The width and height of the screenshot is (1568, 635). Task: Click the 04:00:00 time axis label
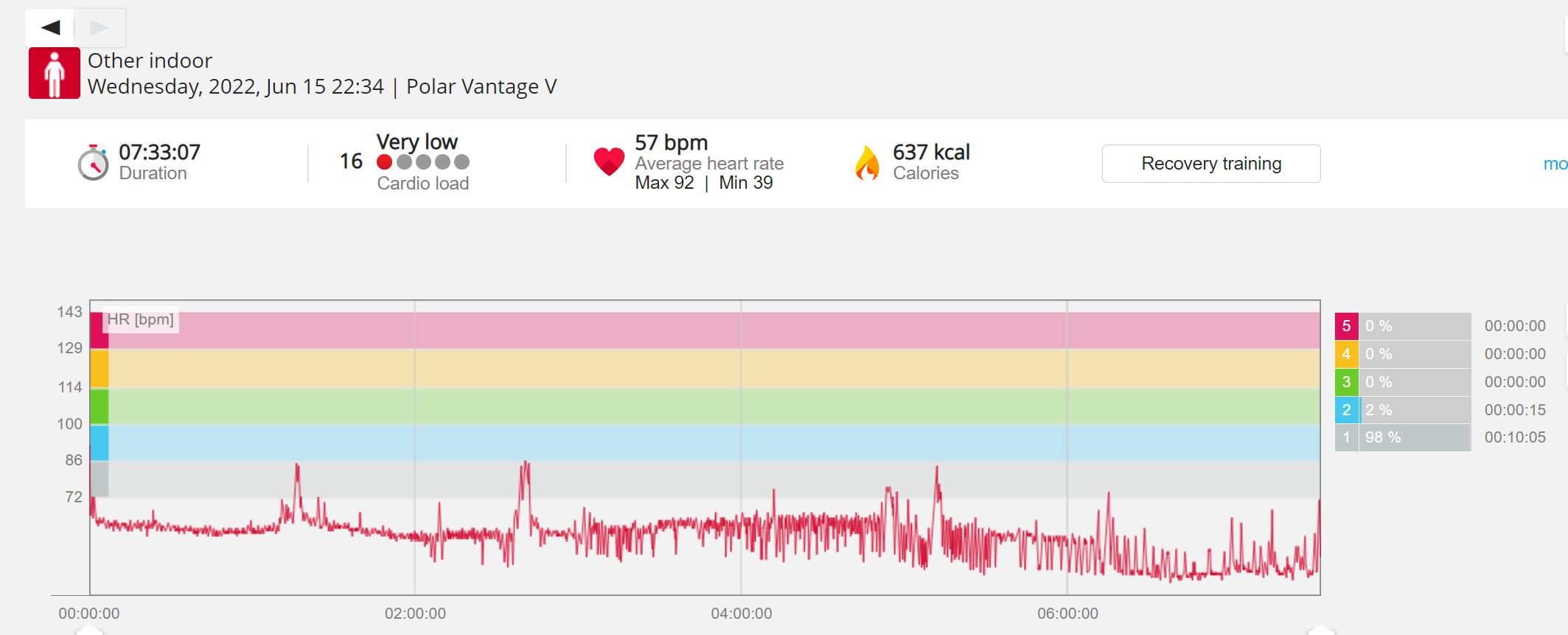pyautogui.click(x=742, y=614)
